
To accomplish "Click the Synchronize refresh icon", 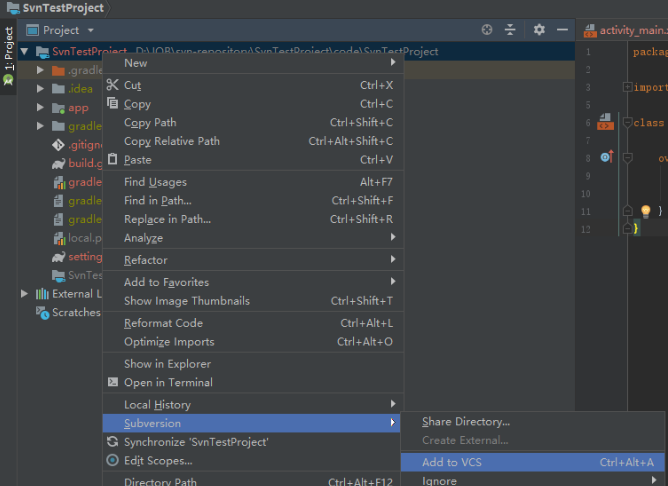I will click(112, 442).
